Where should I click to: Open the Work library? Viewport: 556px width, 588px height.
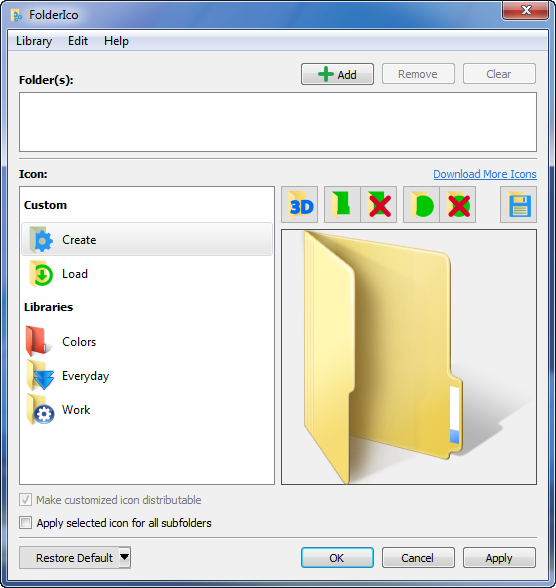point(147,410)
